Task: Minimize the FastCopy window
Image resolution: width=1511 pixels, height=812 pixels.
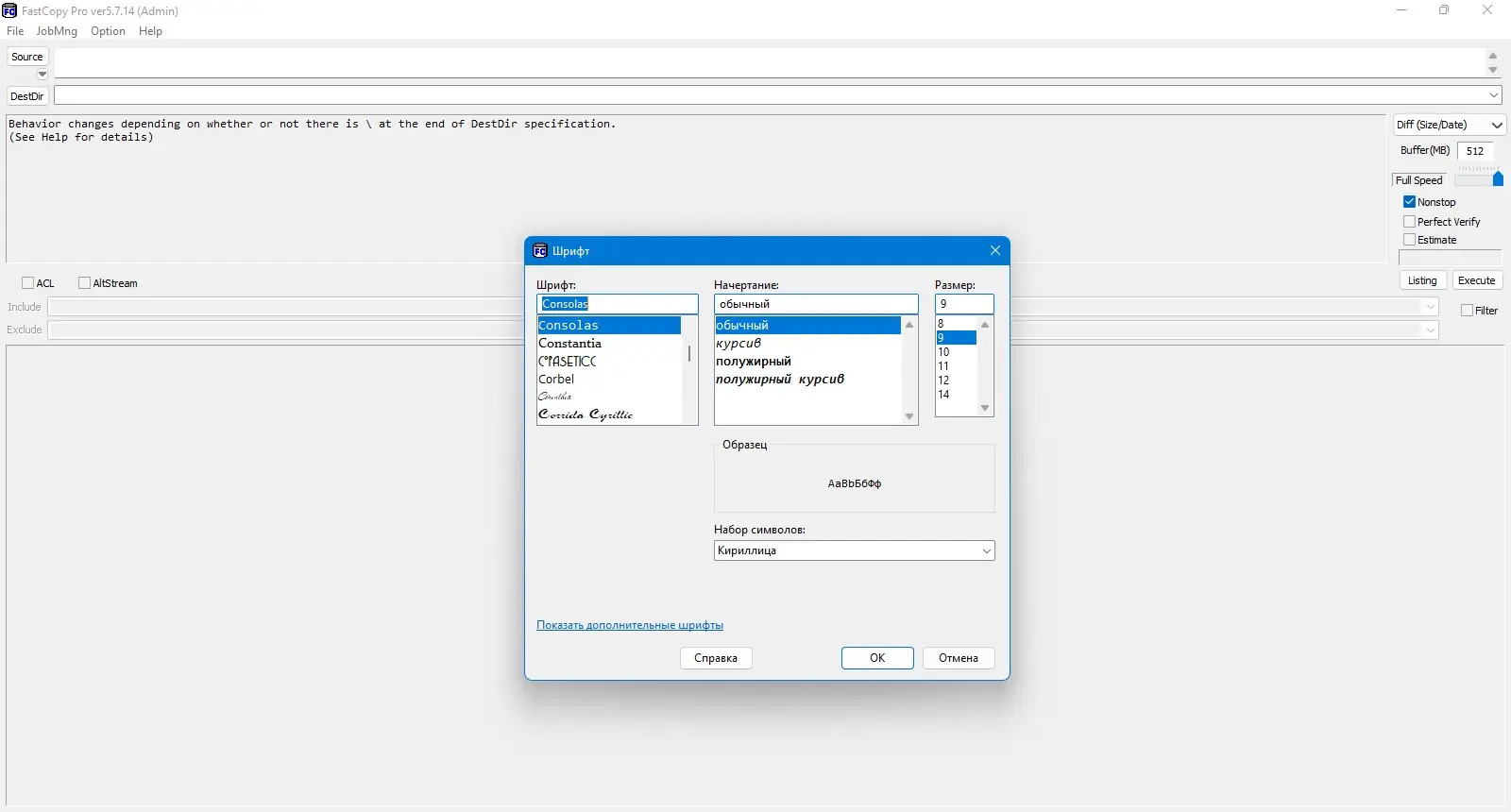Action: point(1401,10)
